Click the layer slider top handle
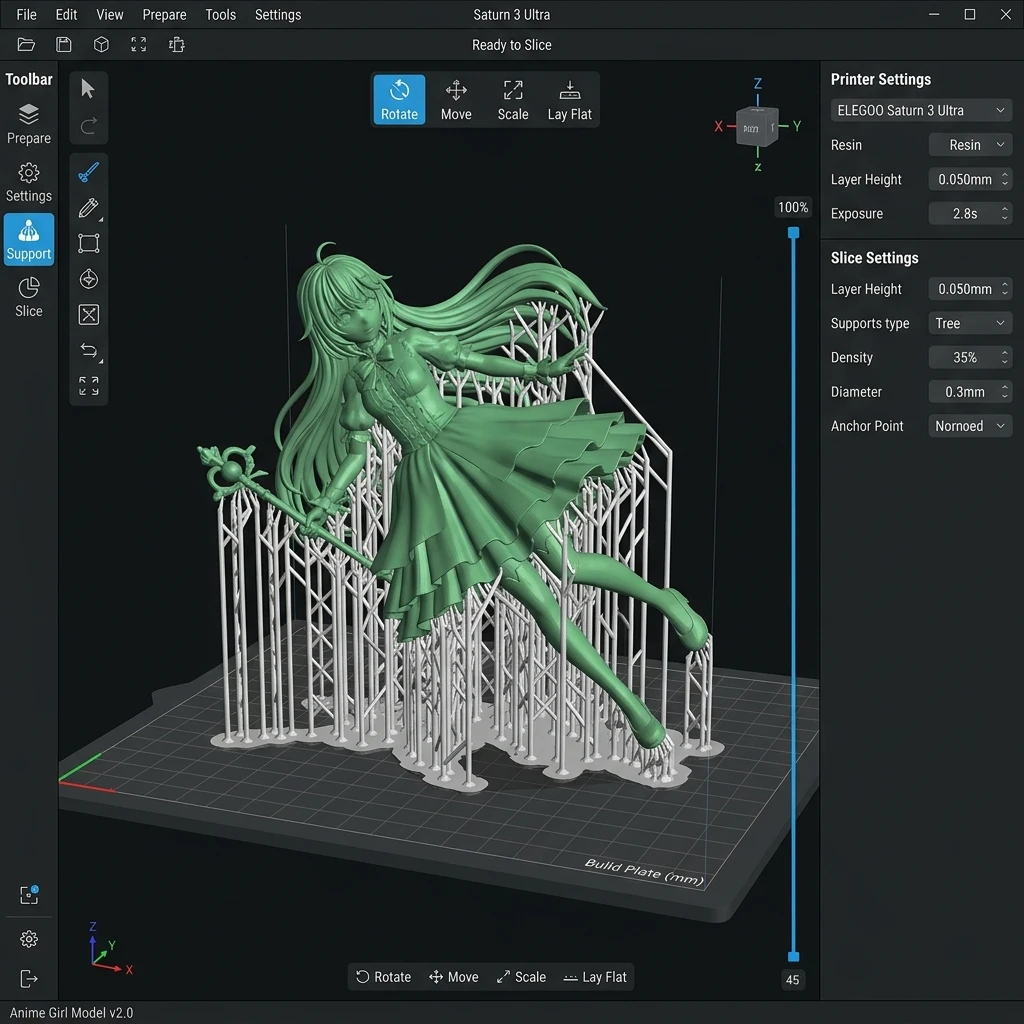This screenshot has width=1024, height=1024. pos(793,232)
